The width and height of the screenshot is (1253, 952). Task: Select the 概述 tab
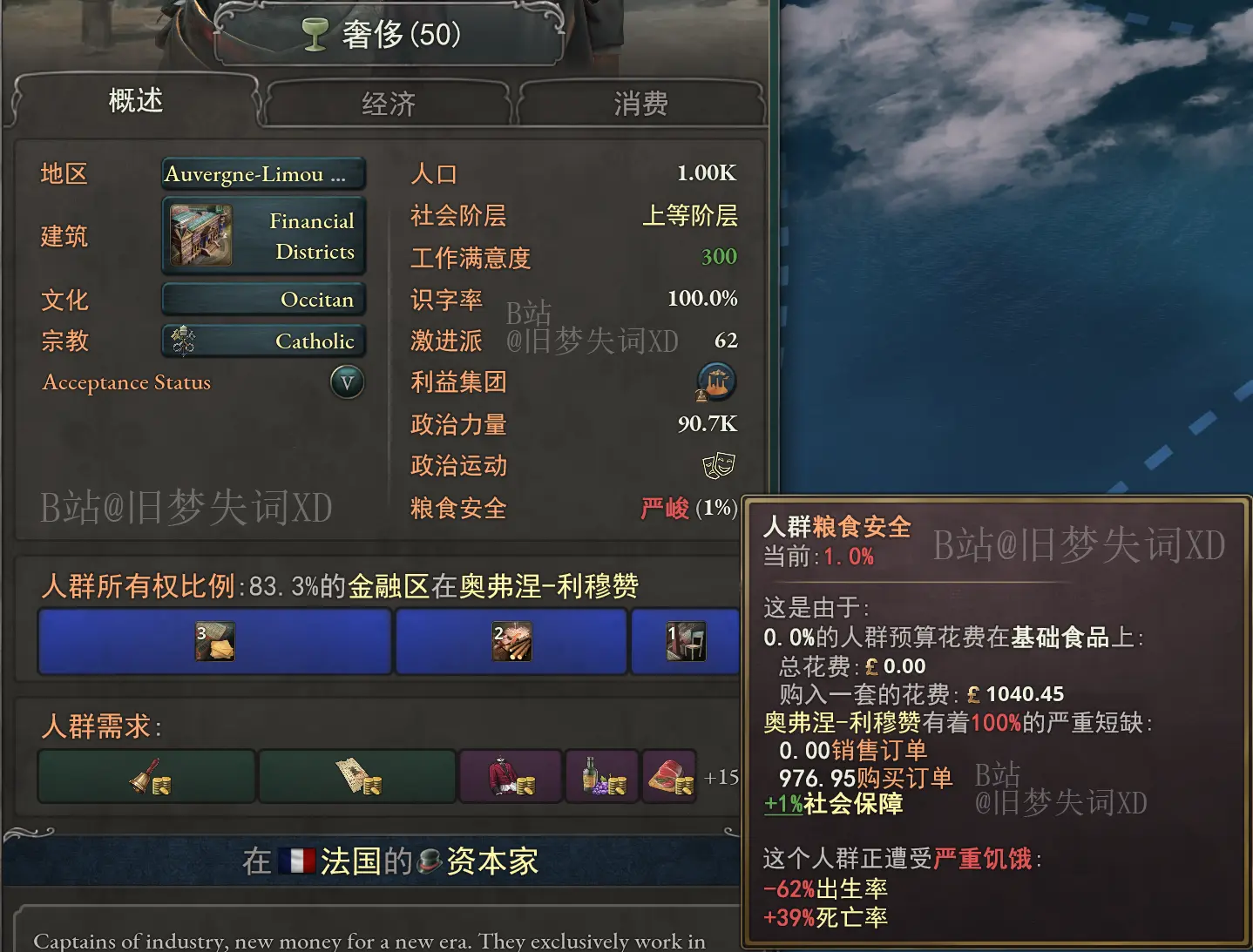click(x=136, y=101)
